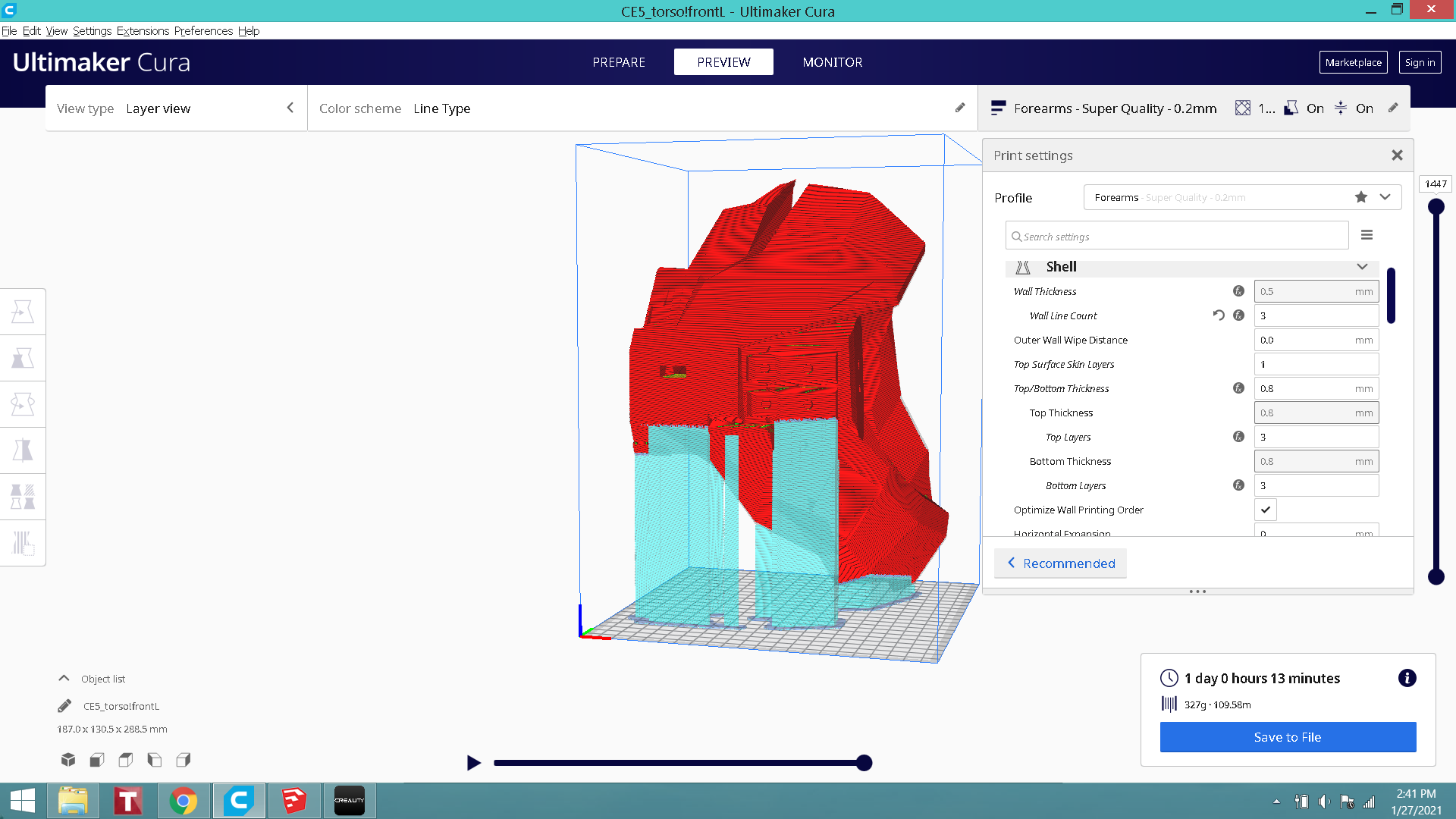The height and width of the screenshot is (819, 1456).
Task: Click the adhesion On icon in summary bar
Action: pyautogui.click(x=1341, y=108)
